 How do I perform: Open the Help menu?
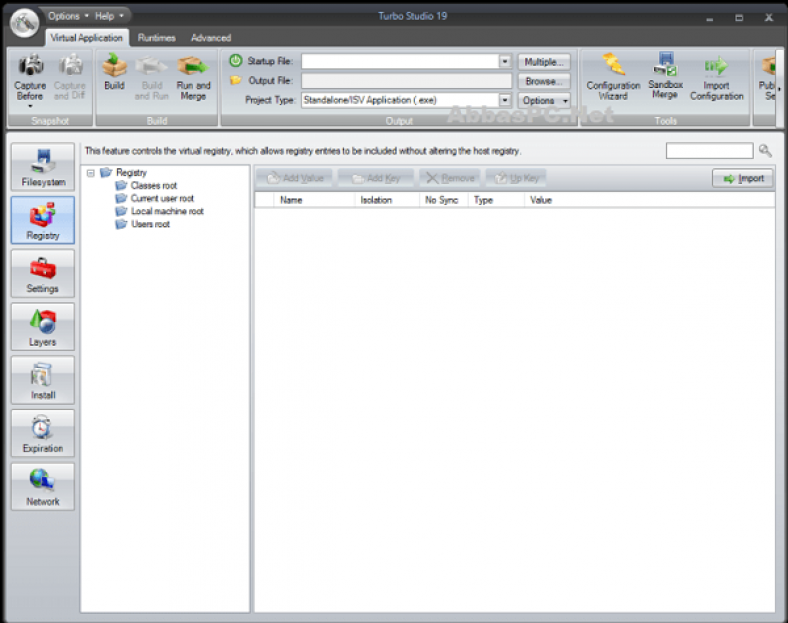pos(109,16)
